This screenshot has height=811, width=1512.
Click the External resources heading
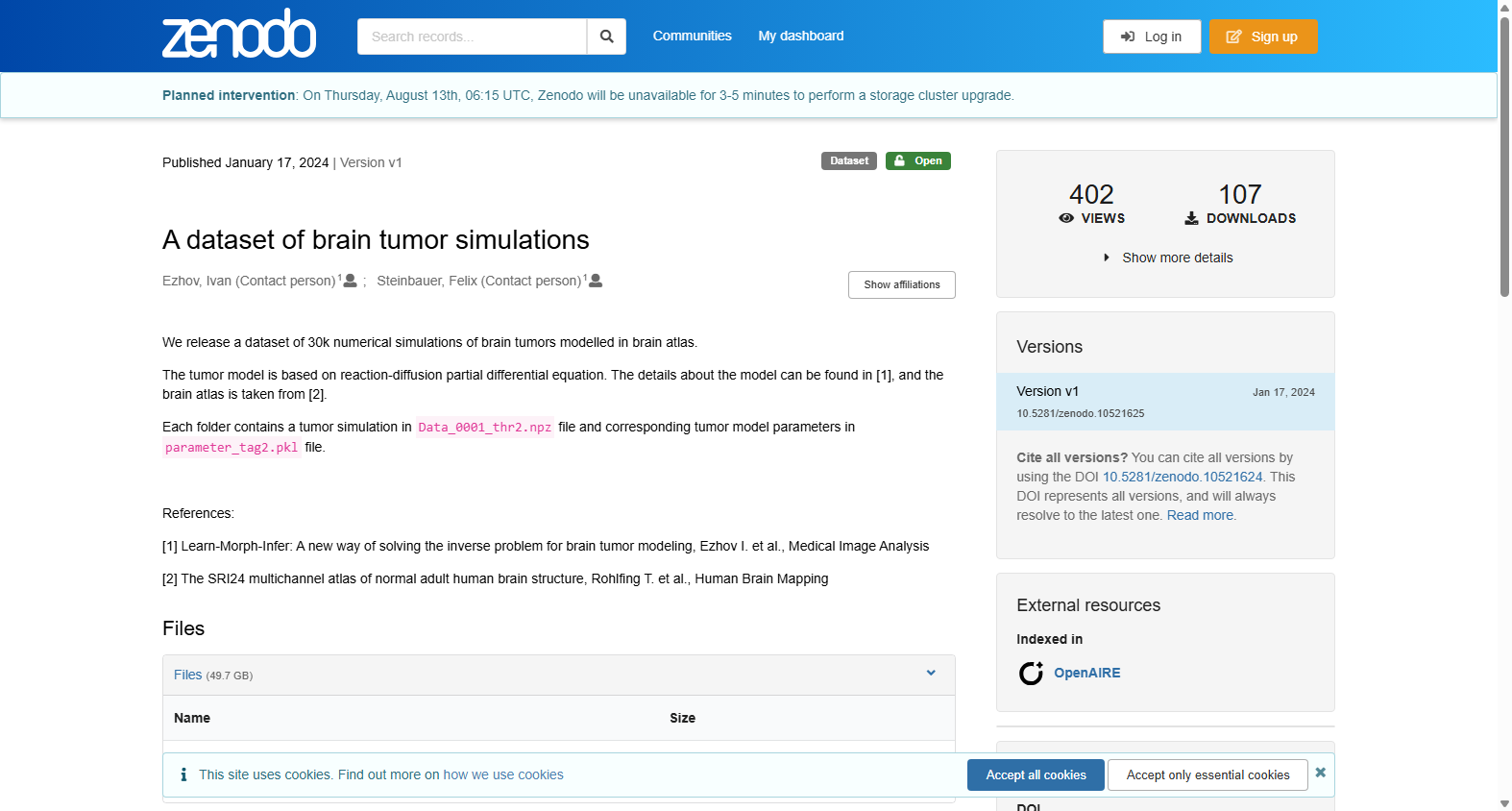coord(1088,605)
